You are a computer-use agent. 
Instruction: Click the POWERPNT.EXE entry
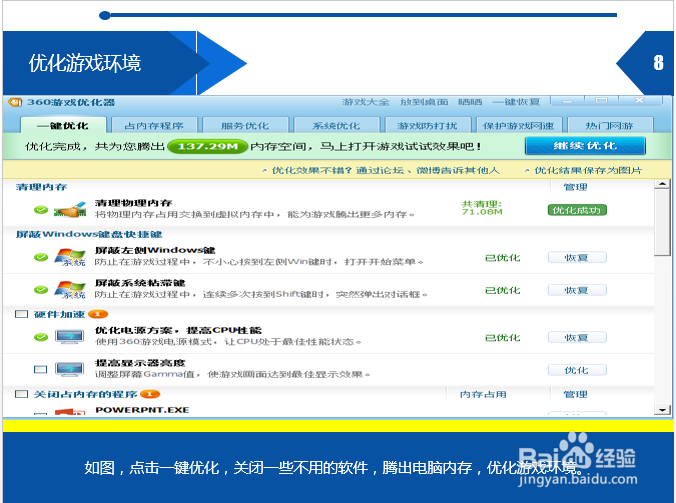point(142,409)
